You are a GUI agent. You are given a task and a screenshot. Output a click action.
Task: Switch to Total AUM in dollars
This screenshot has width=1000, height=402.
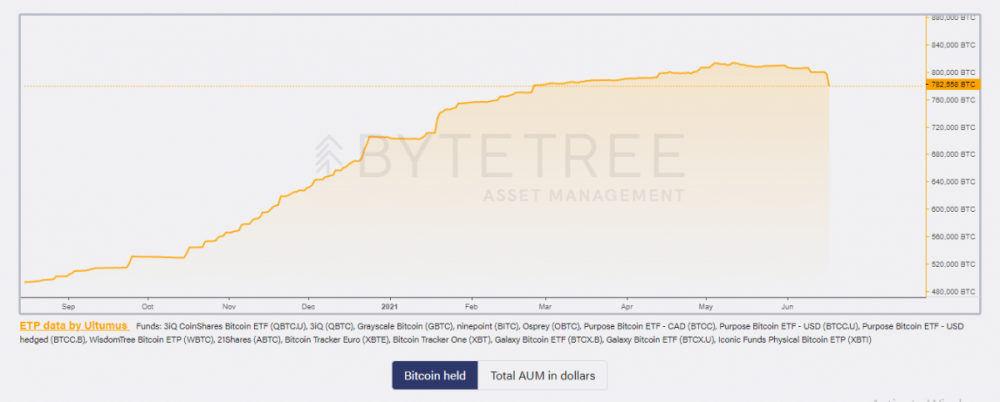pos(543,376)
